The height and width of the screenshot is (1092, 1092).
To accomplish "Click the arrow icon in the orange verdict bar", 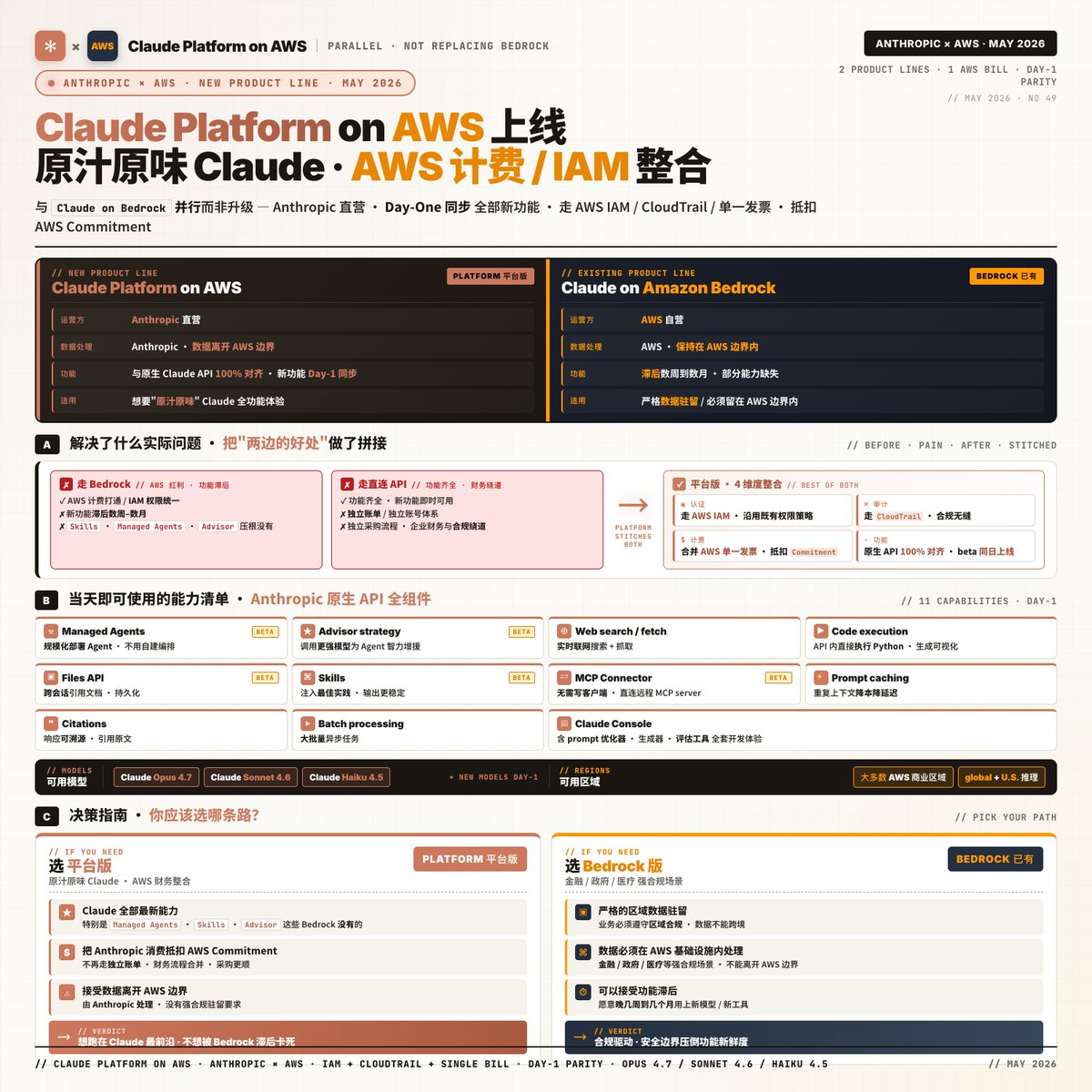I will 64,1036.
